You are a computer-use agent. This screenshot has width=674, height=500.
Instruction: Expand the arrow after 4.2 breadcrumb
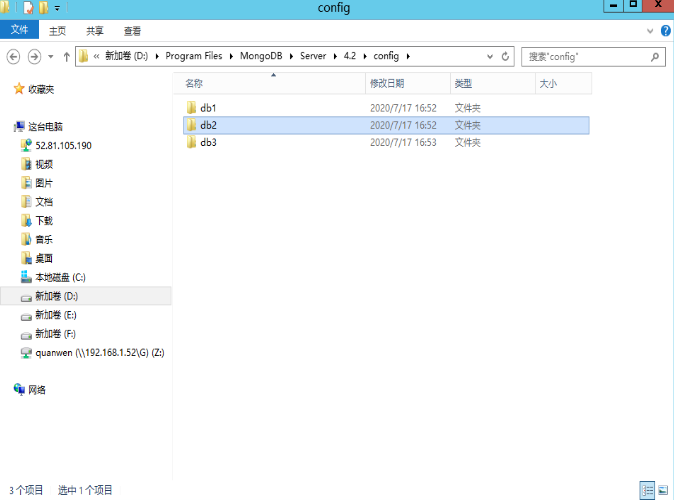coord(365,56)
